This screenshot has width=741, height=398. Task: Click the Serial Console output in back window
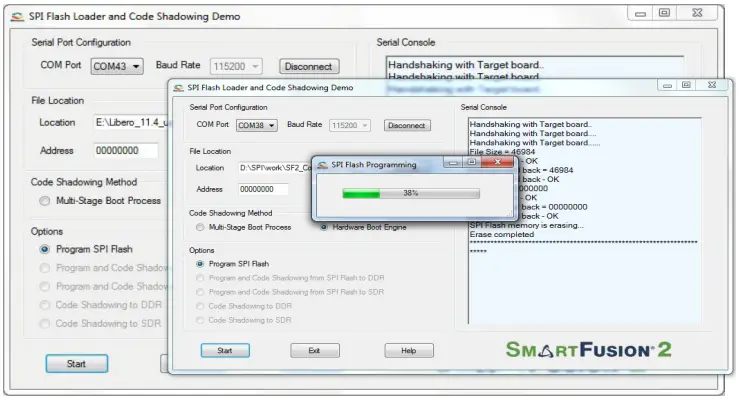point(535,68)
